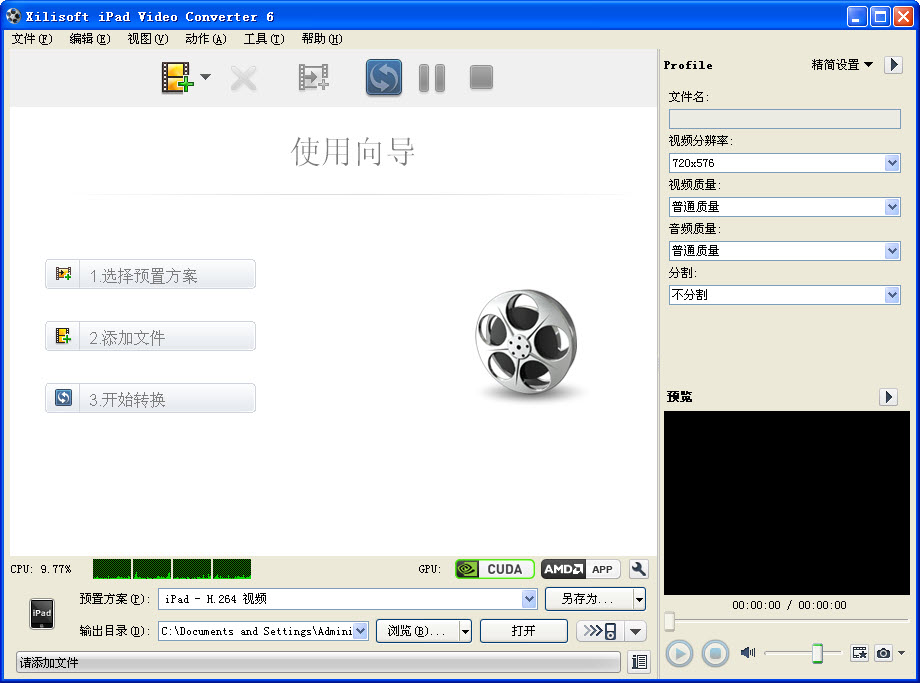Open the snapshot dropdown arrow
Viewport: 920px width, 683px height.
[x=902, y=652]
